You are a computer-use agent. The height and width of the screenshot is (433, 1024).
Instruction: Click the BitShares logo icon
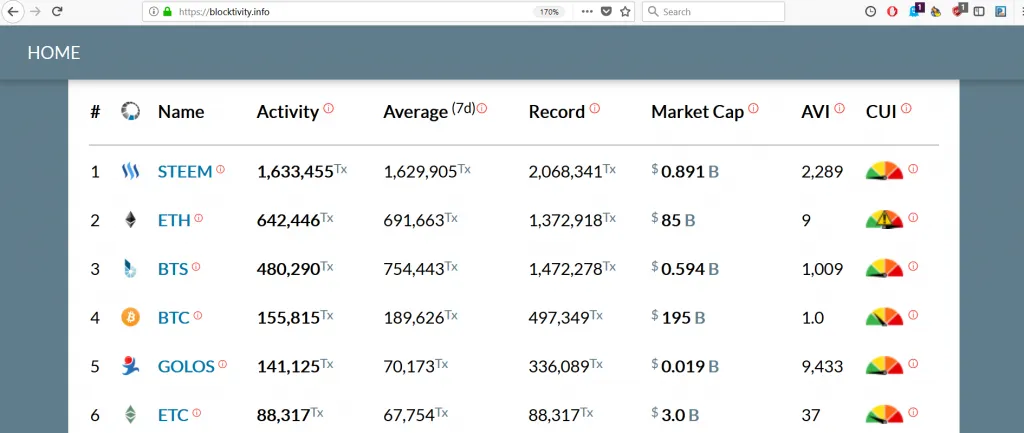click(x=131, y=268)
